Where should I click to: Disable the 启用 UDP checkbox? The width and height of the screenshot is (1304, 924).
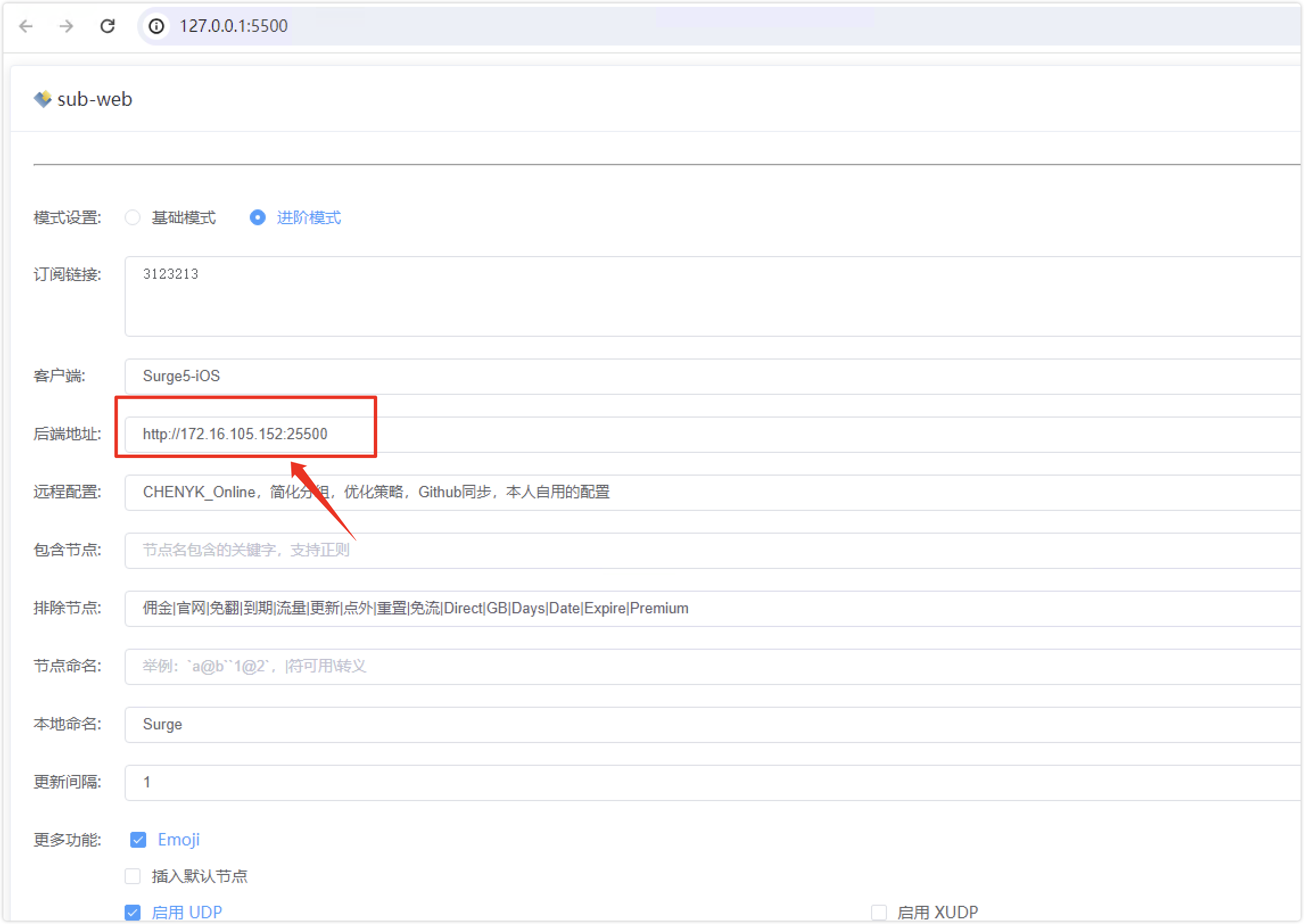(x=133, y=912)
